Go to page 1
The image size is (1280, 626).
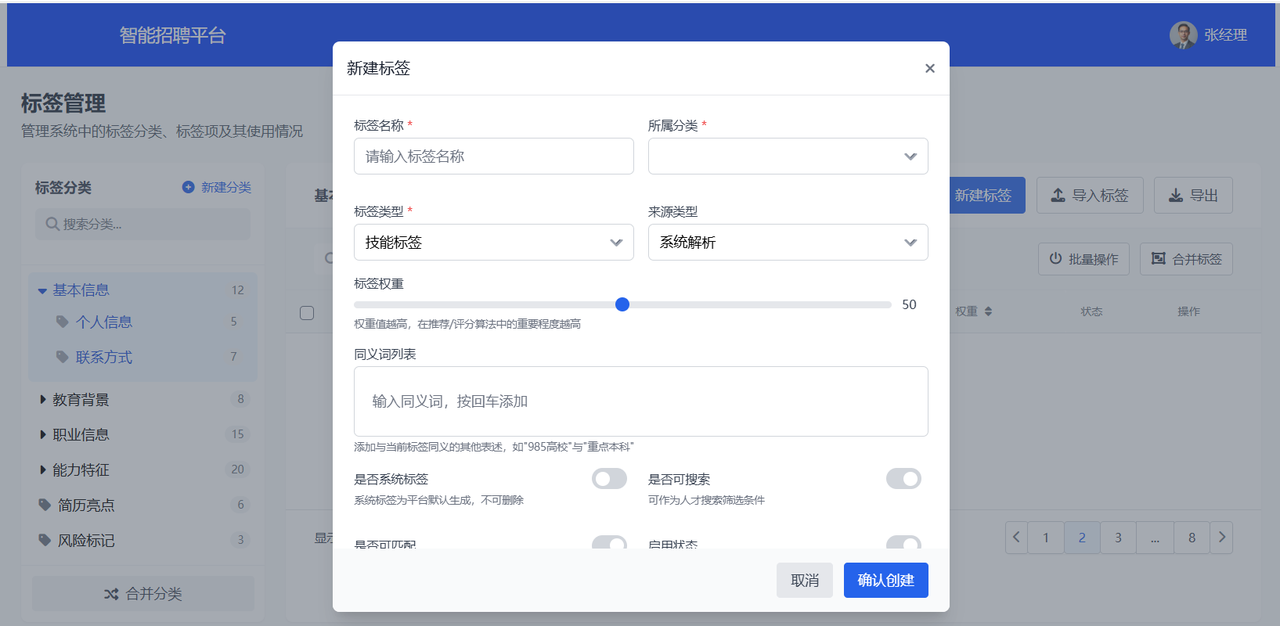pyautogui.click(x=1046, y=537)
